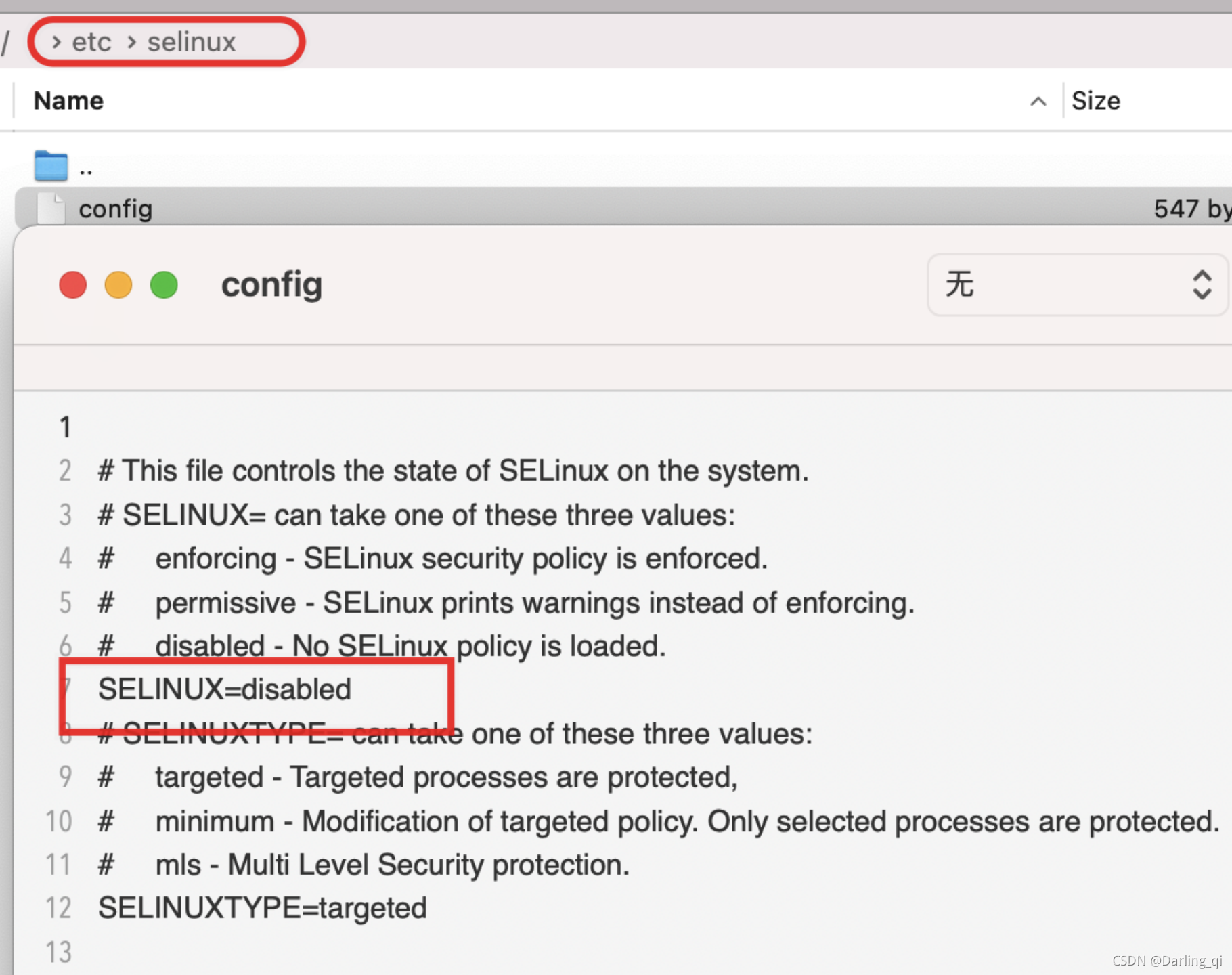Click the 'disabled - No SELinux policy' line
Viewport: 1232px width, 975px height.
(382, 646)
